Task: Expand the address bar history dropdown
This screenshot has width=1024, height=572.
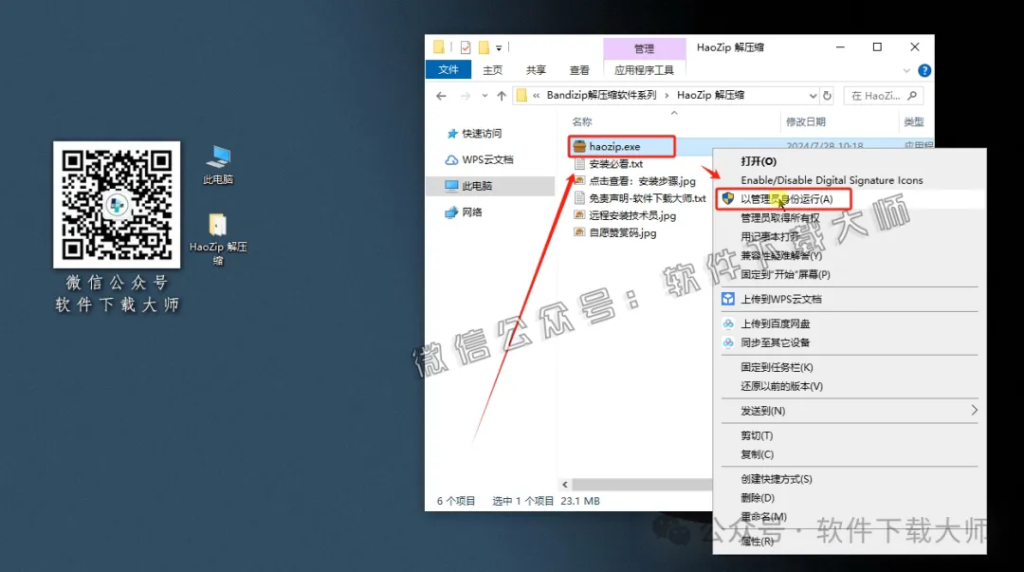Action: [x=812, y=96]
